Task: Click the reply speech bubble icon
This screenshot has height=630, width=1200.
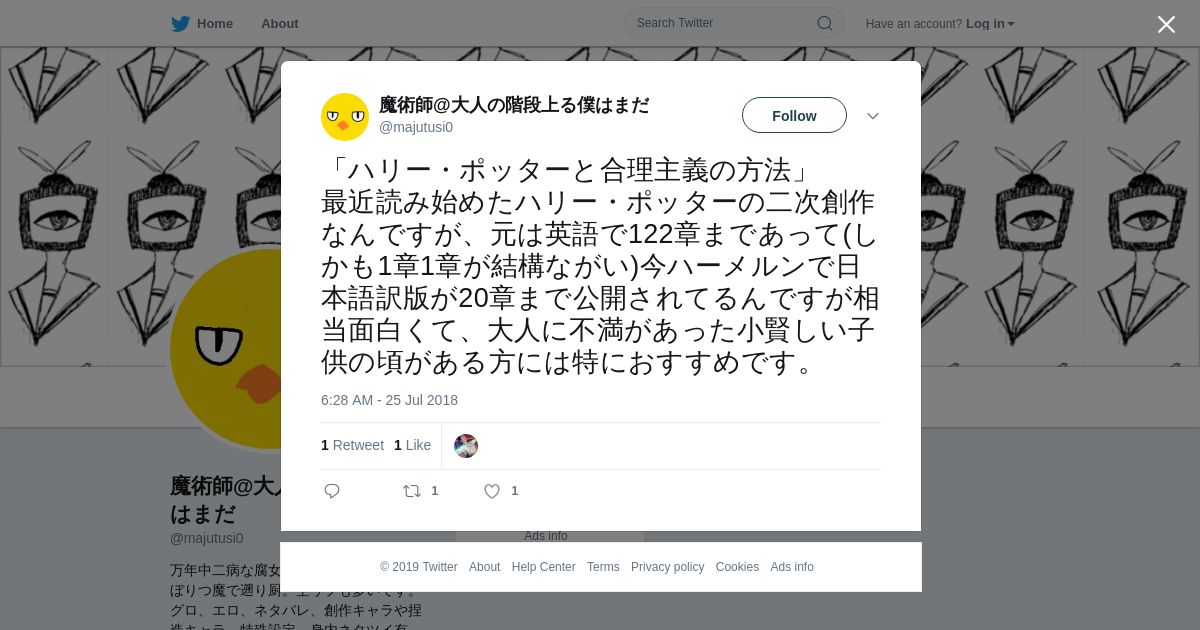Action: tap(332, 491)
